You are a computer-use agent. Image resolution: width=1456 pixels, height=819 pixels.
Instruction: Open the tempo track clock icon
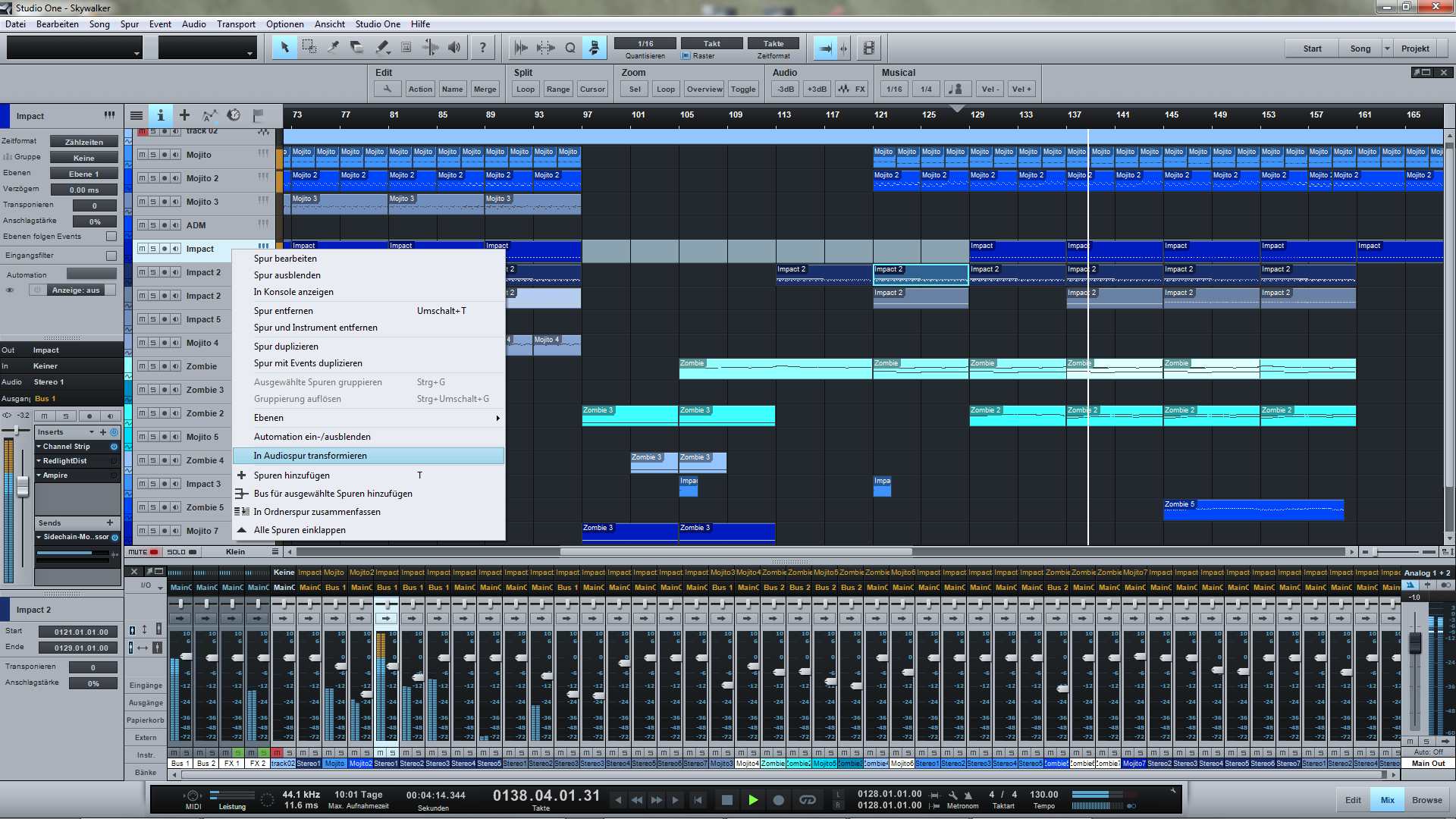coord(234,115)
